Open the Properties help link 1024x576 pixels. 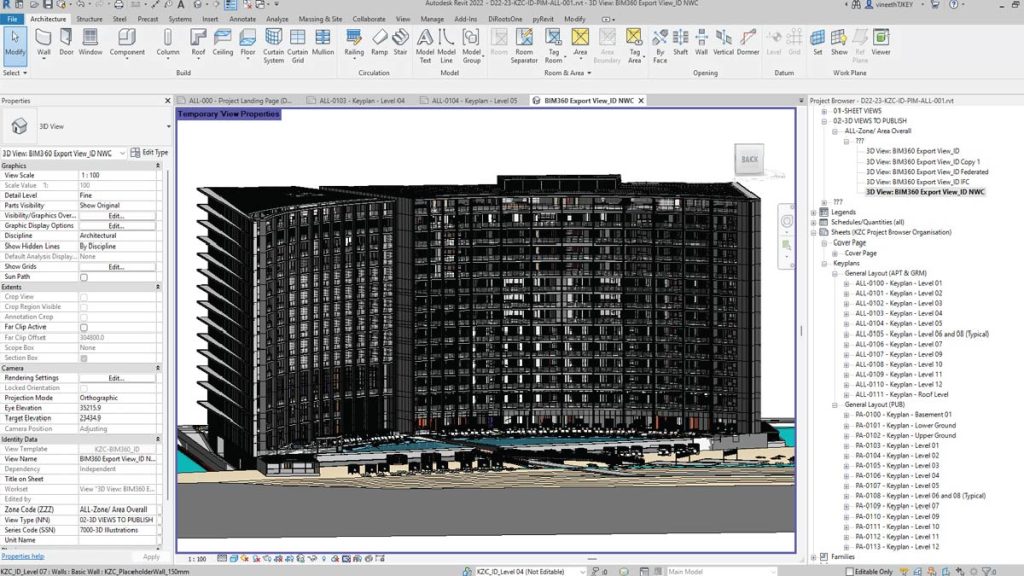click(x=22, y=556)
